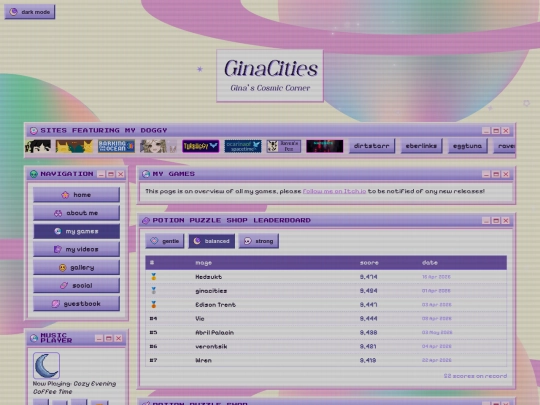This screenshot has height=405, width=540.
Task: Select the verontsik leaderboard name
Action: coord(211,346)
